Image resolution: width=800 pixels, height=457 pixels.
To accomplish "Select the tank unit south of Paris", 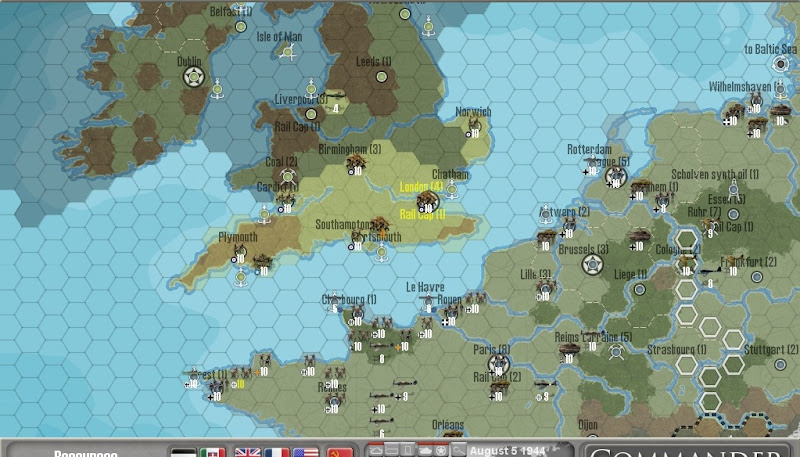I will click(x=498, y=389).
